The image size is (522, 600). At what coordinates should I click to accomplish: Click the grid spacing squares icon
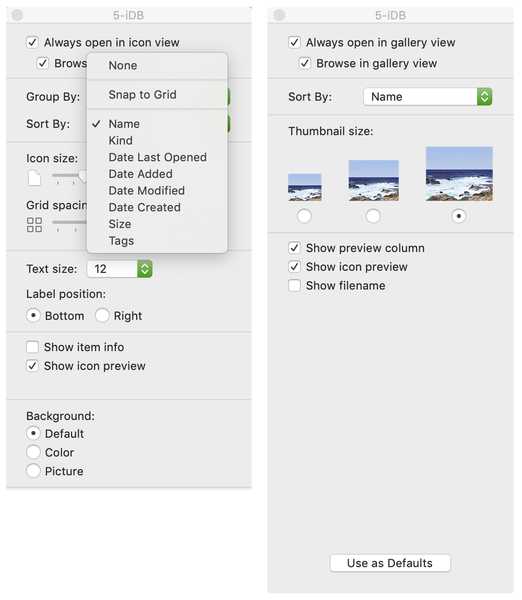pos(34,225)
